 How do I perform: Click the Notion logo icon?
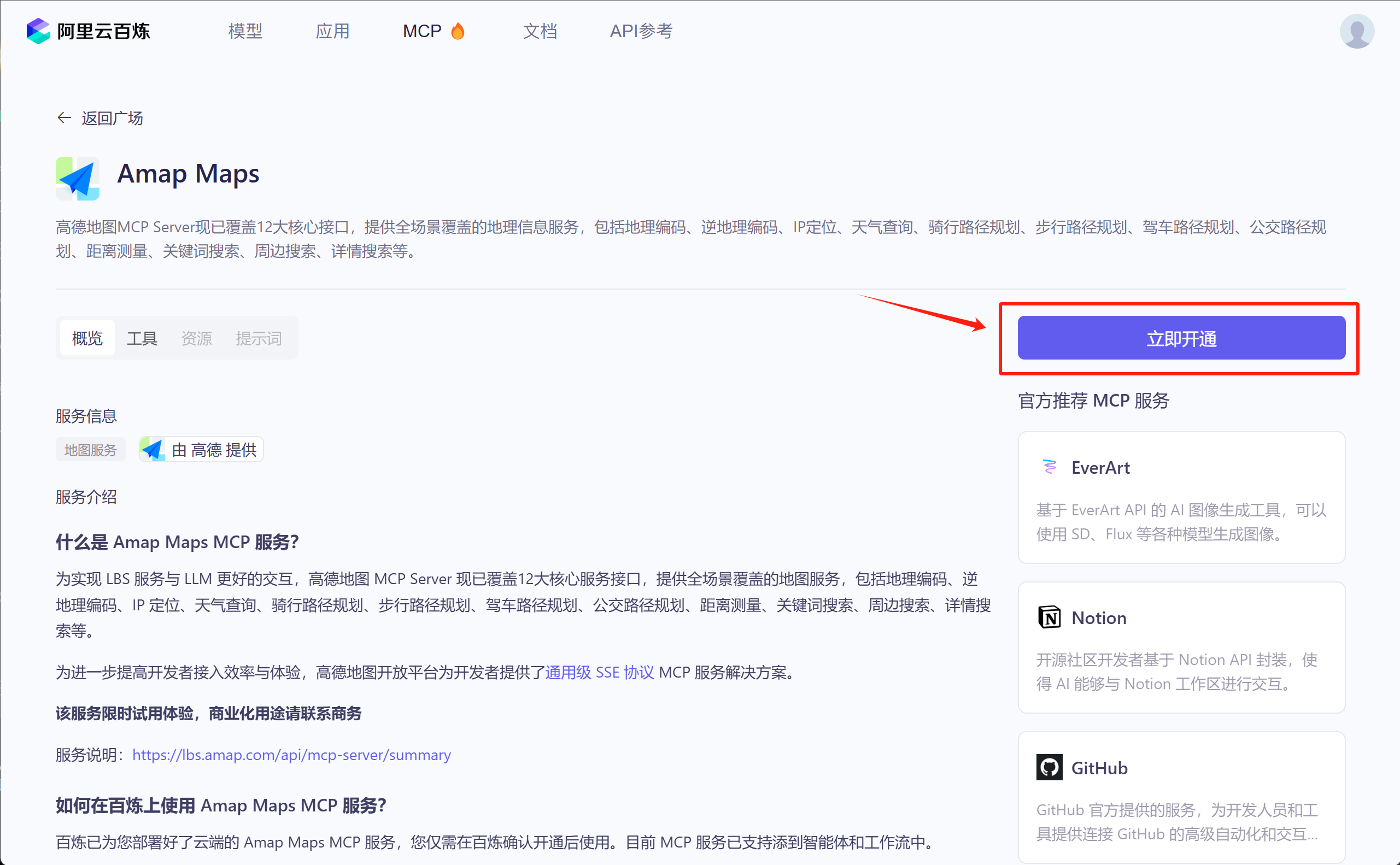tap(1049, 617)
